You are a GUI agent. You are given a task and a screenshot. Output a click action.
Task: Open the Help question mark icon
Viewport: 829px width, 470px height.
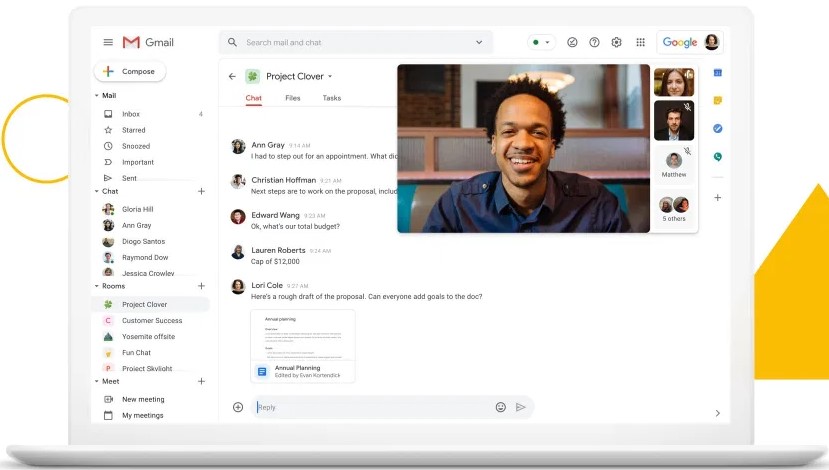click(594, 42)
